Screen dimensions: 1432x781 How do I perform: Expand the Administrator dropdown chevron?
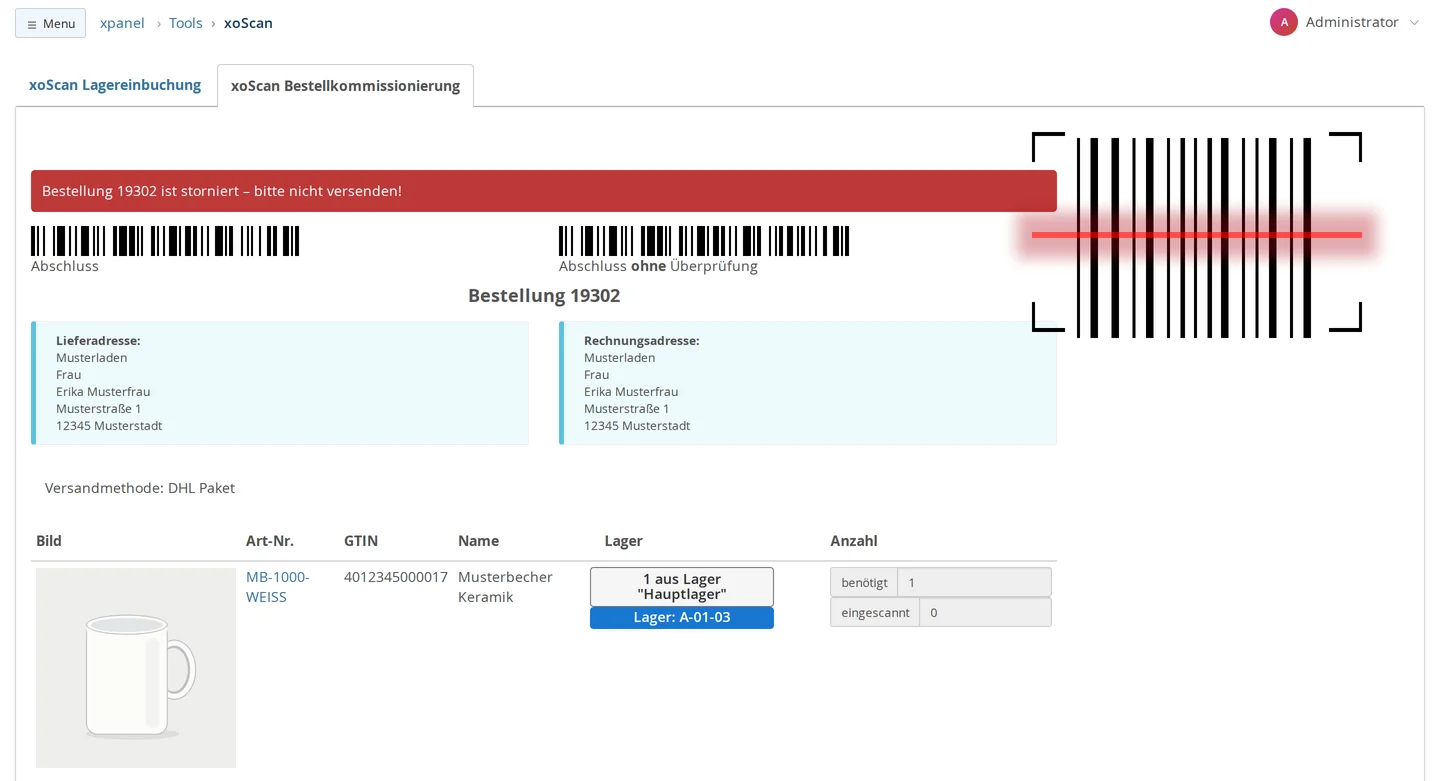pos(1414,23)
